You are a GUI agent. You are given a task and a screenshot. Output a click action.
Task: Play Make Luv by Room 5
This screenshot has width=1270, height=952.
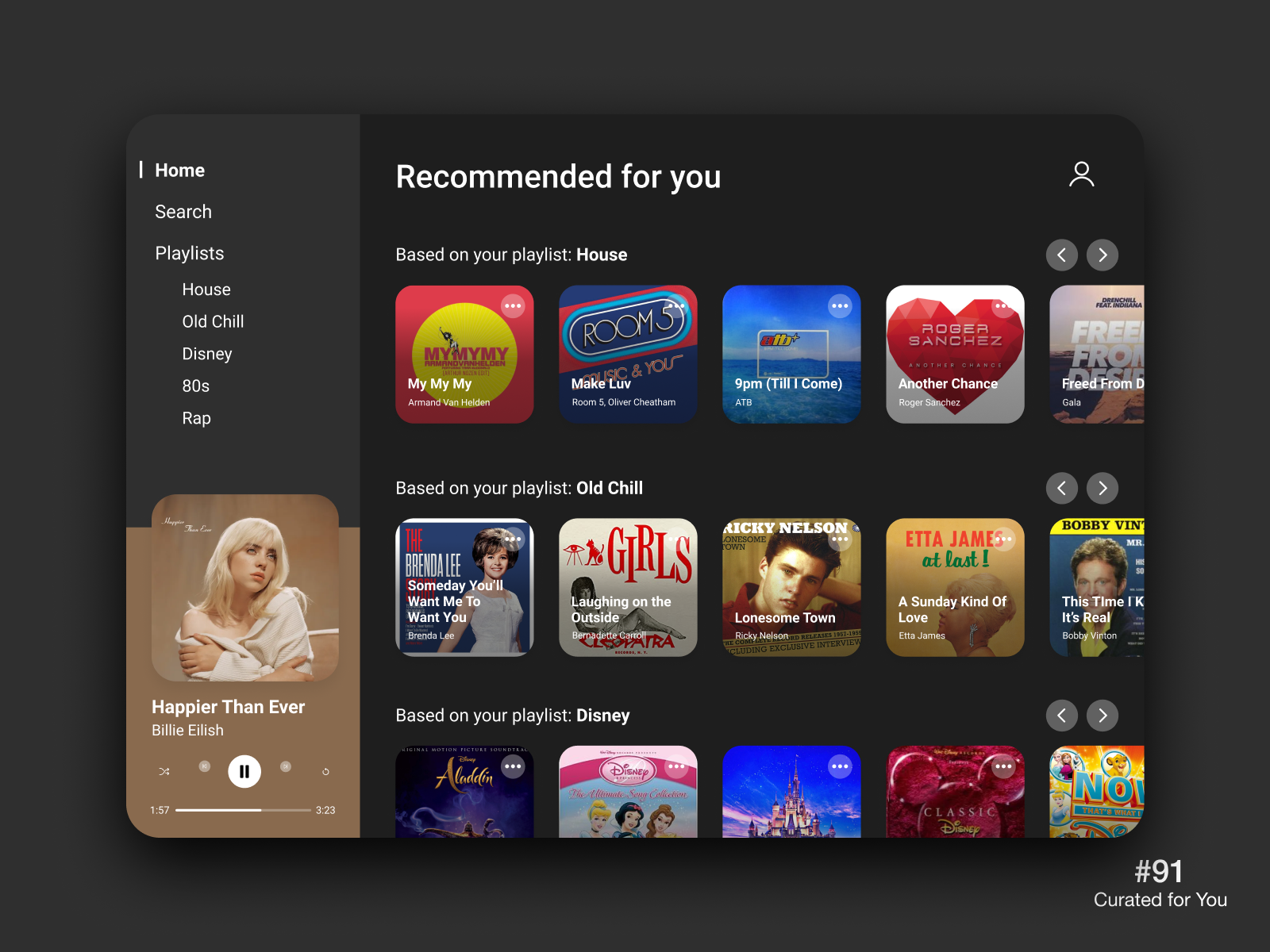pos(628,355)
